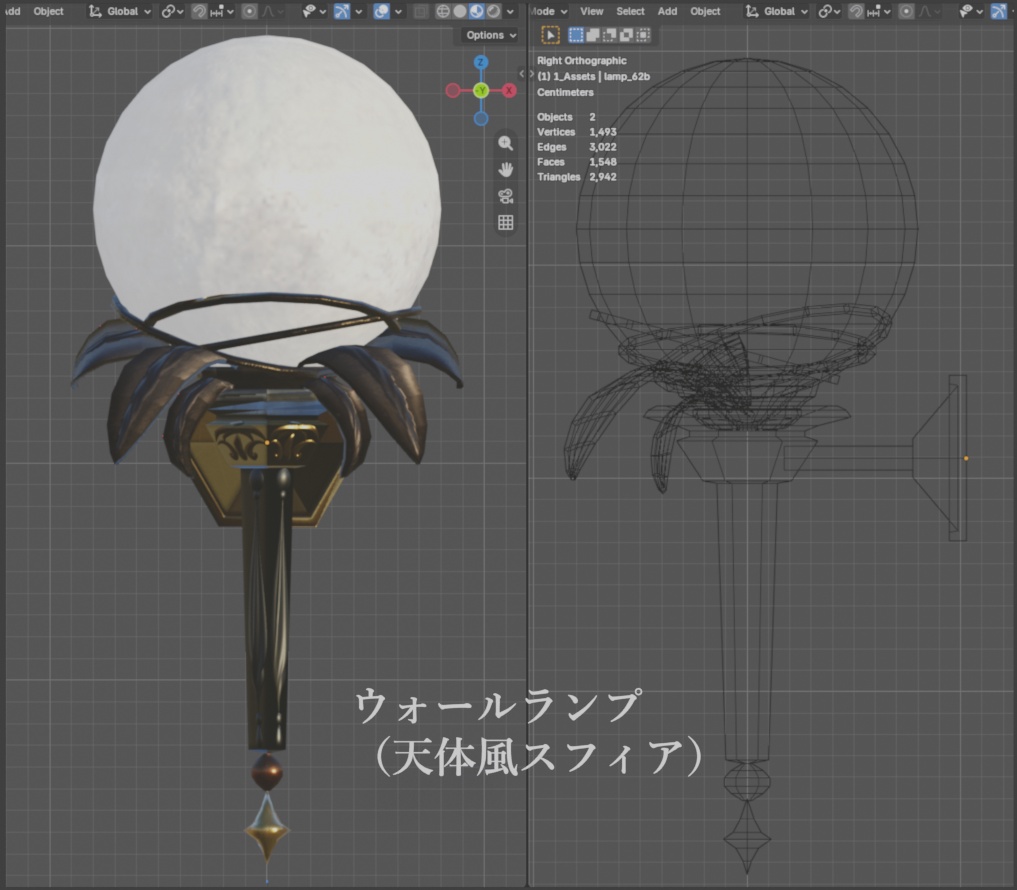
Task: Open shading settings dropdown arrow
Action: tap(510, 11)
